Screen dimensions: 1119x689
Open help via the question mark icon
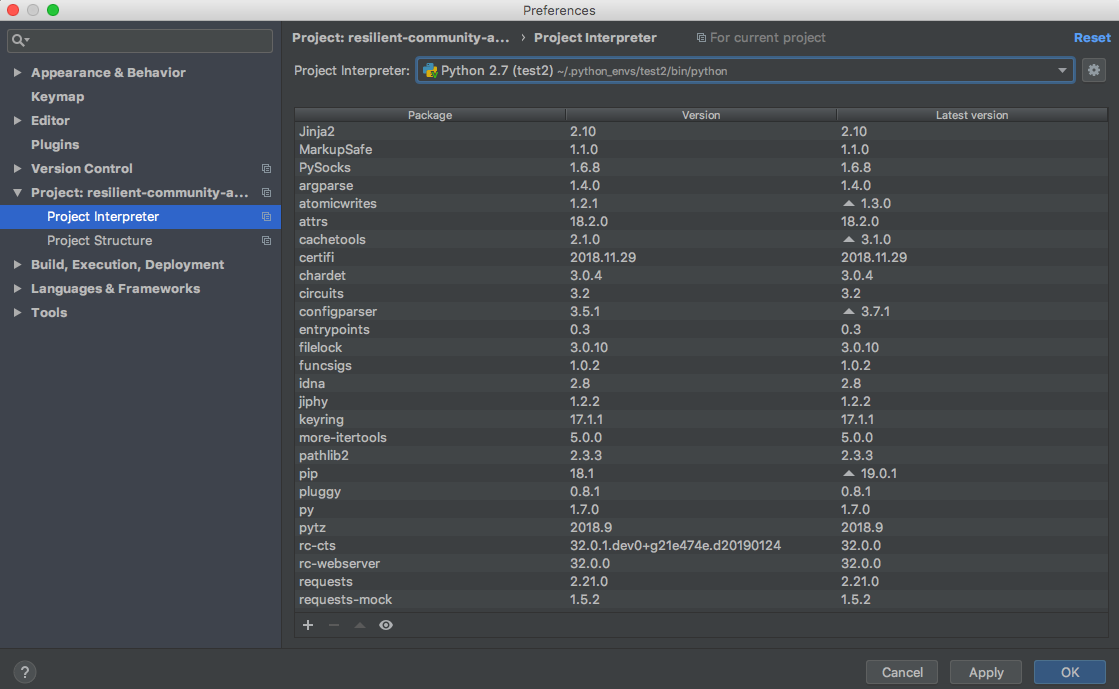pyautogui.click(x=24, y=672)
